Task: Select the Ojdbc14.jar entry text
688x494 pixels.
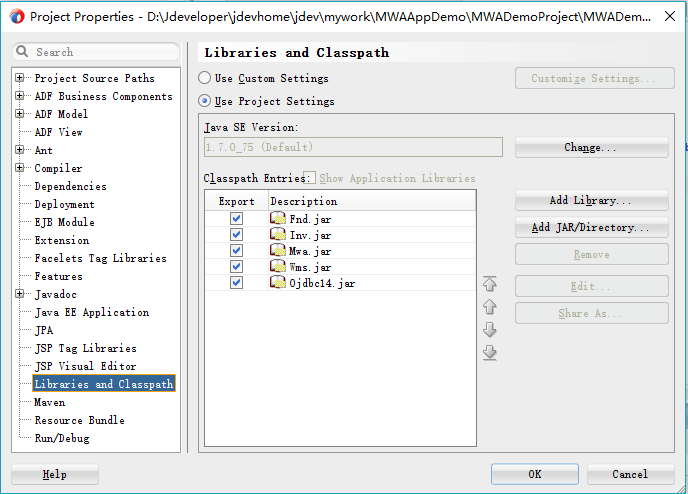Action: (322, 283)
